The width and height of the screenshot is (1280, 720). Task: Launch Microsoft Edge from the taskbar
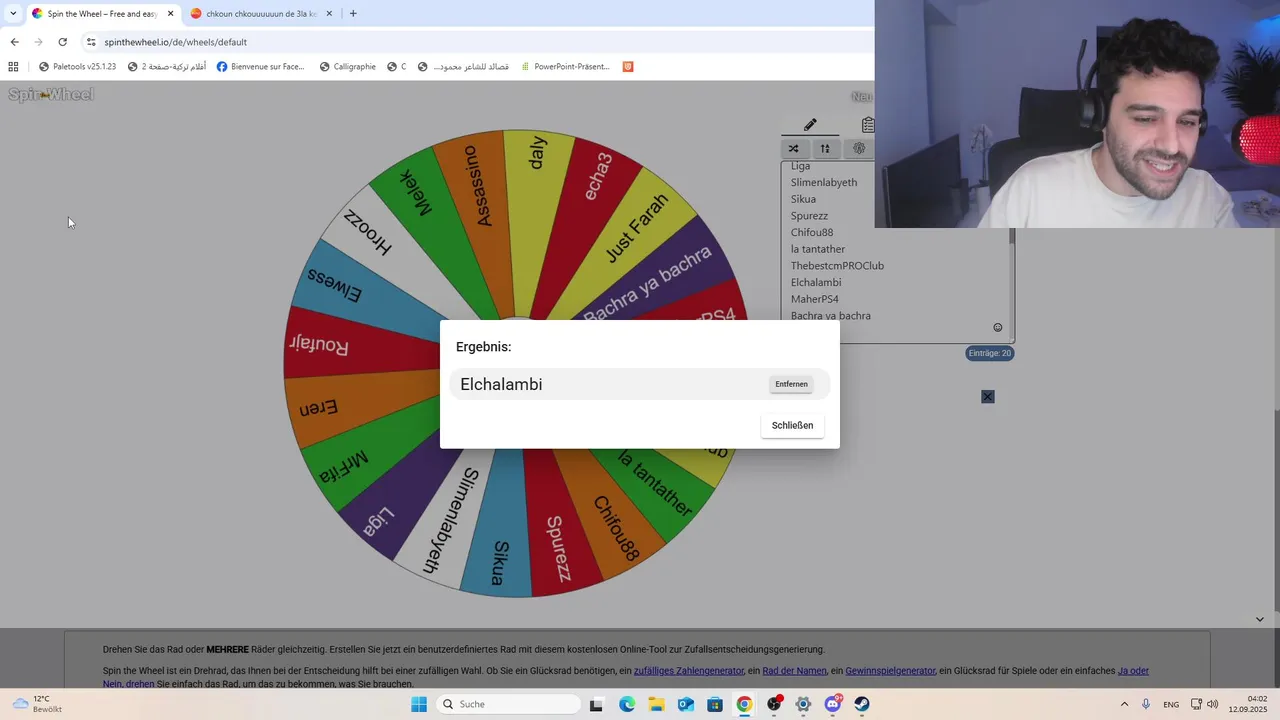pyautogui.click(x=627, y=704)
